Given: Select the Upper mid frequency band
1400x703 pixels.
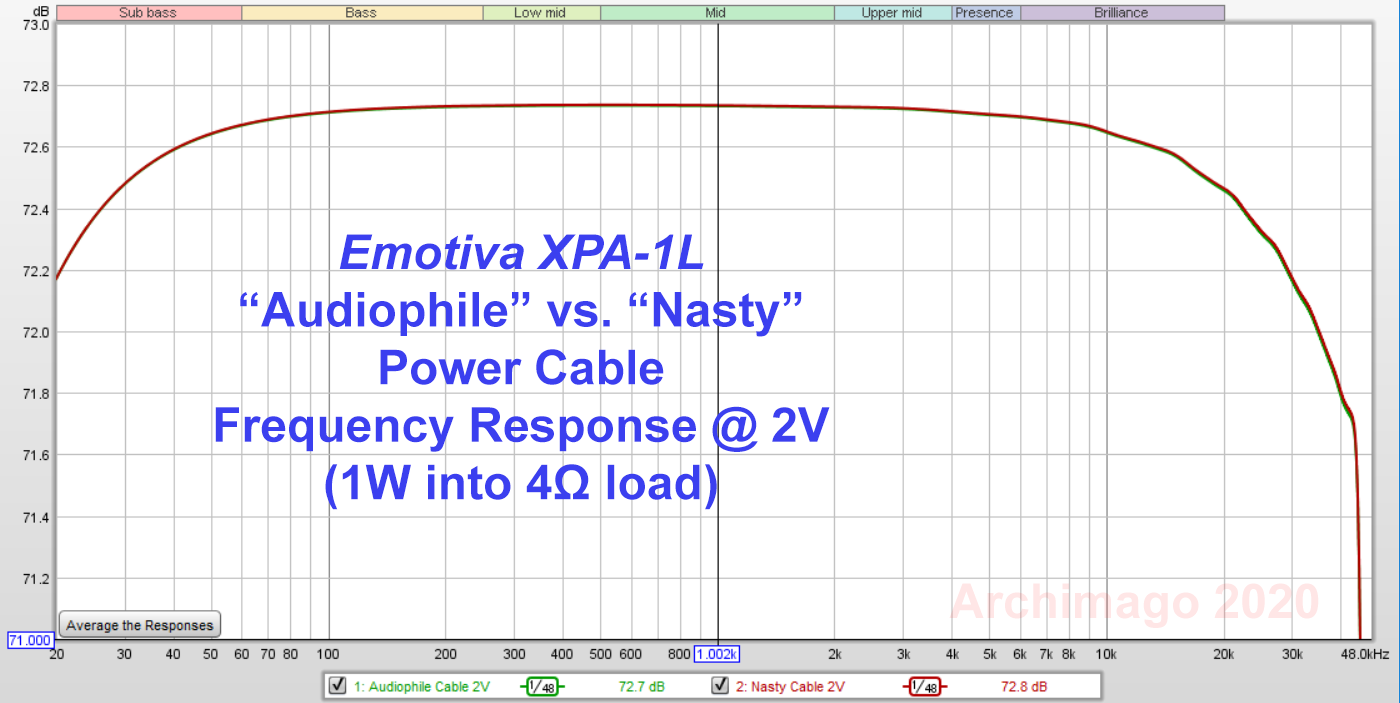Looking at the screenshot, I should tap(892, 12).
